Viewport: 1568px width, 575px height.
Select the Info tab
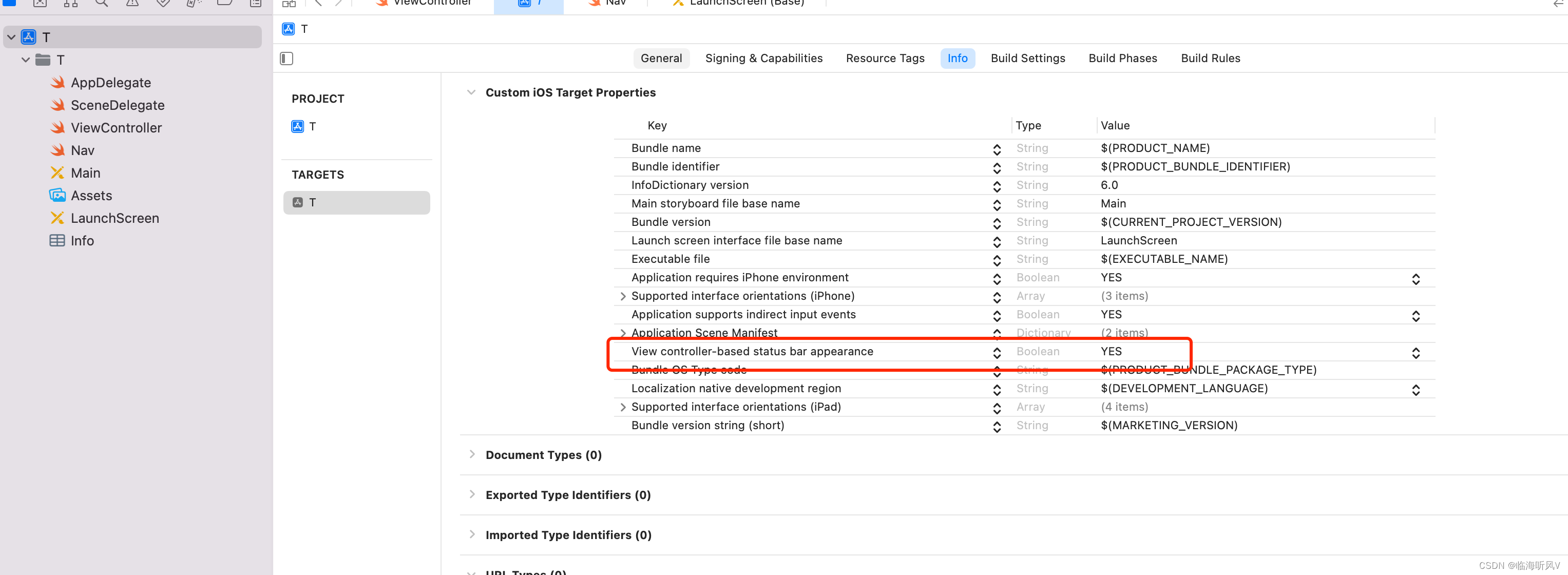point(958,59)
